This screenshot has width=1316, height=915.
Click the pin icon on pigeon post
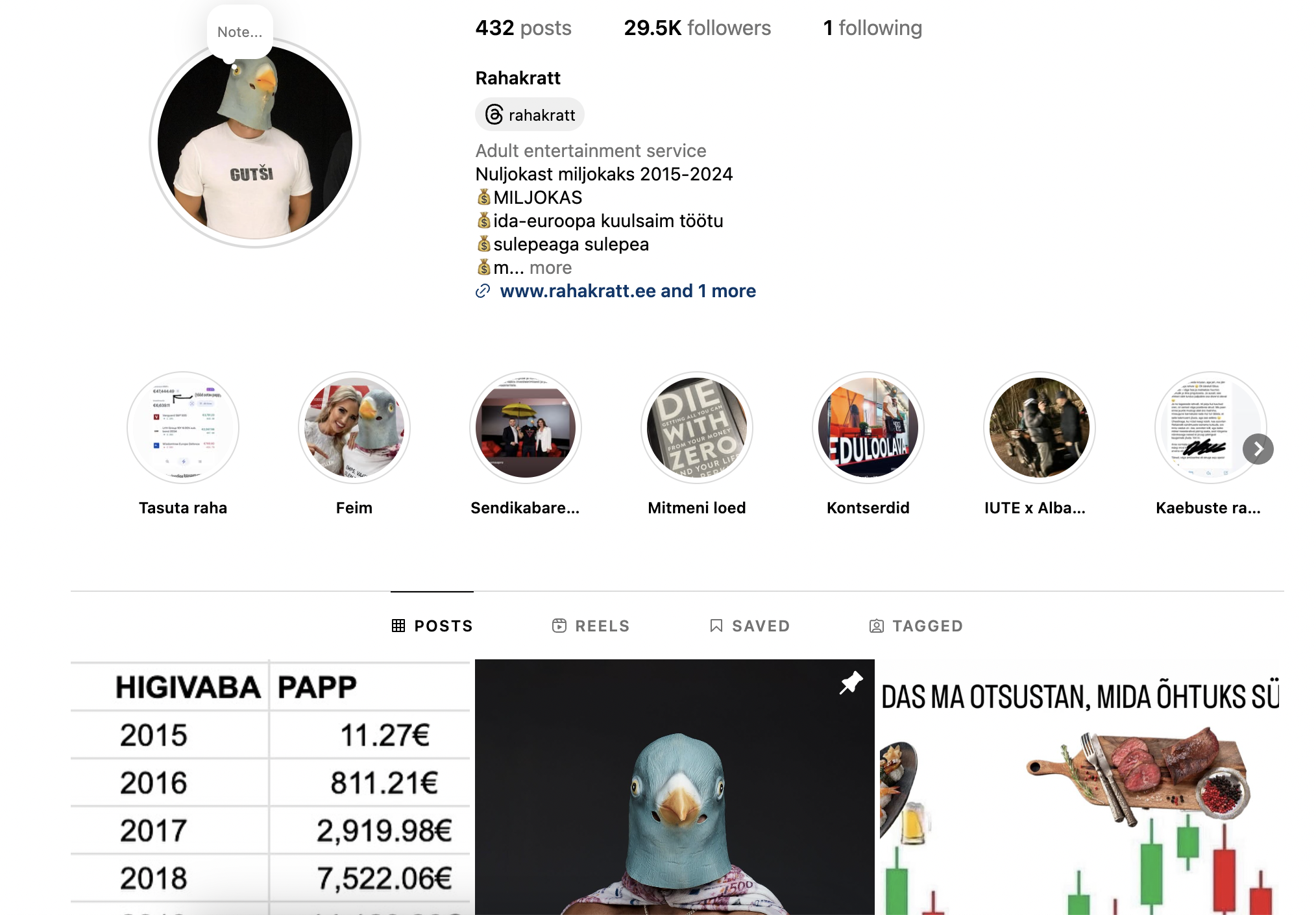tap(851, 683)
